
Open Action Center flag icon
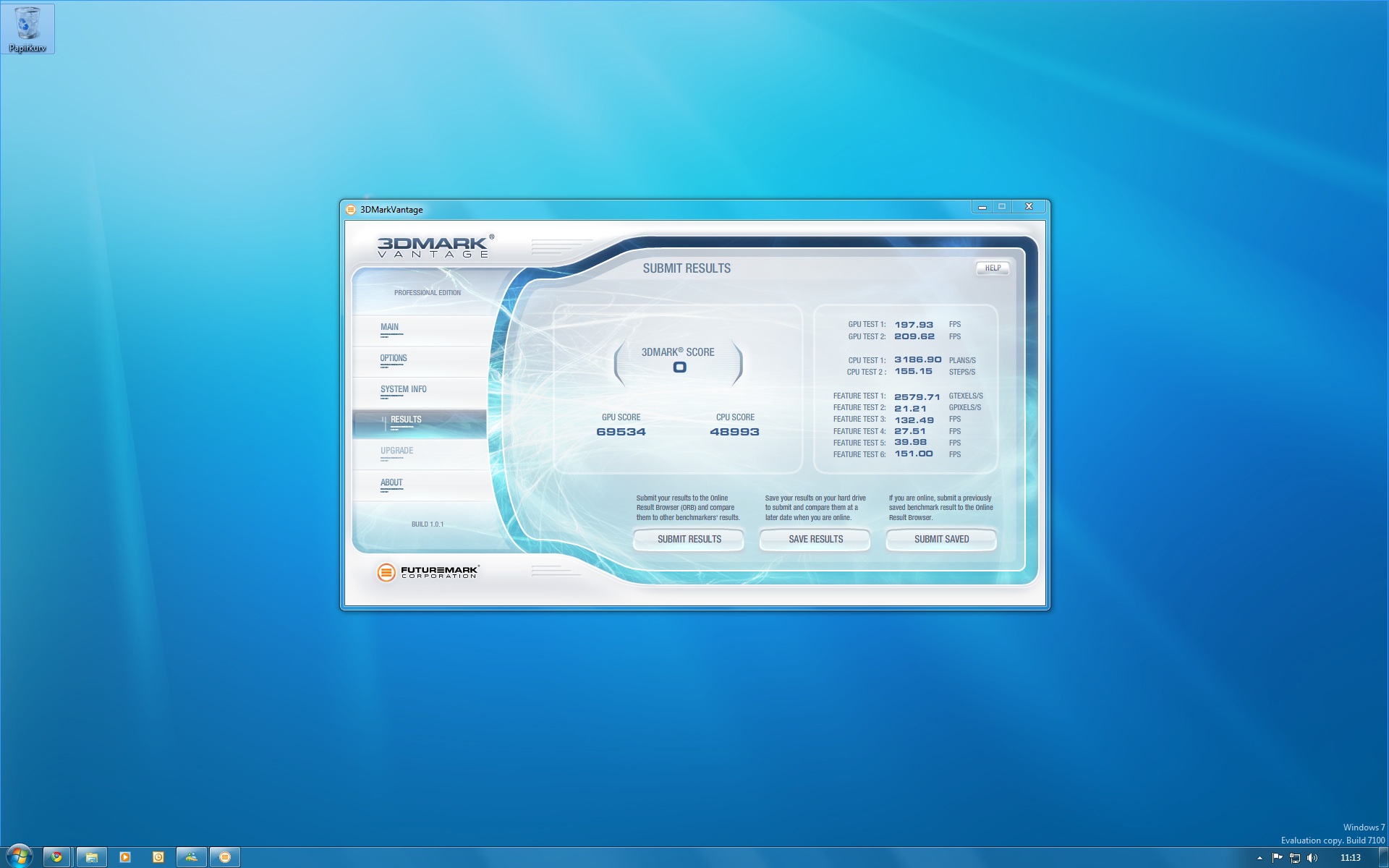(1277, 859)
